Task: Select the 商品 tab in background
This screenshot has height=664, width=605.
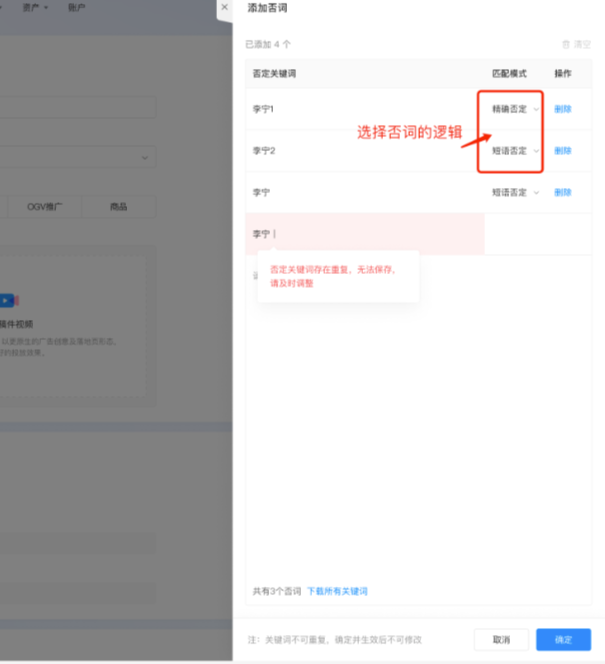Action: coord(119,207)
